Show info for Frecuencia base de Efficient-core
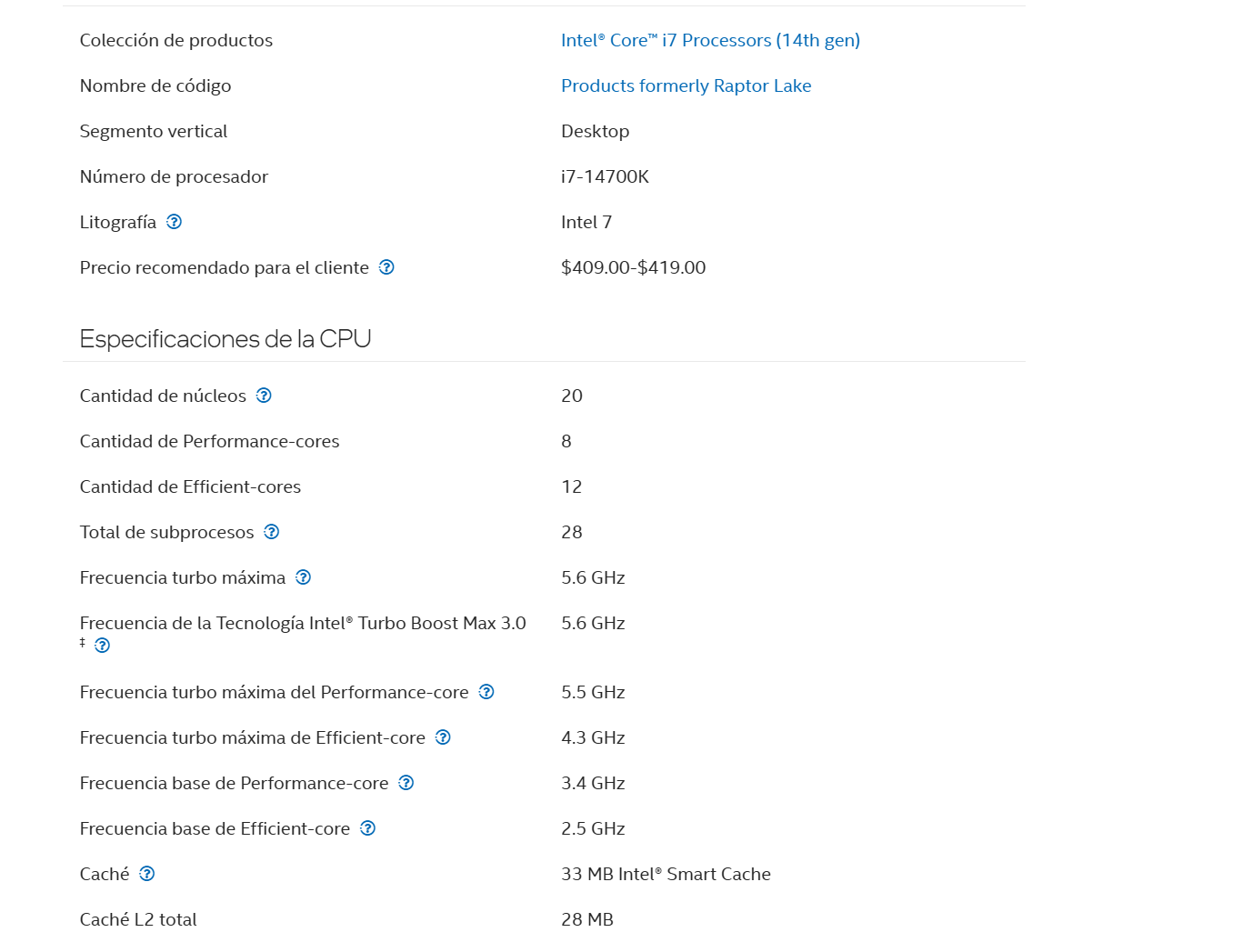1243x952 pixels. [x=367, y=828]
